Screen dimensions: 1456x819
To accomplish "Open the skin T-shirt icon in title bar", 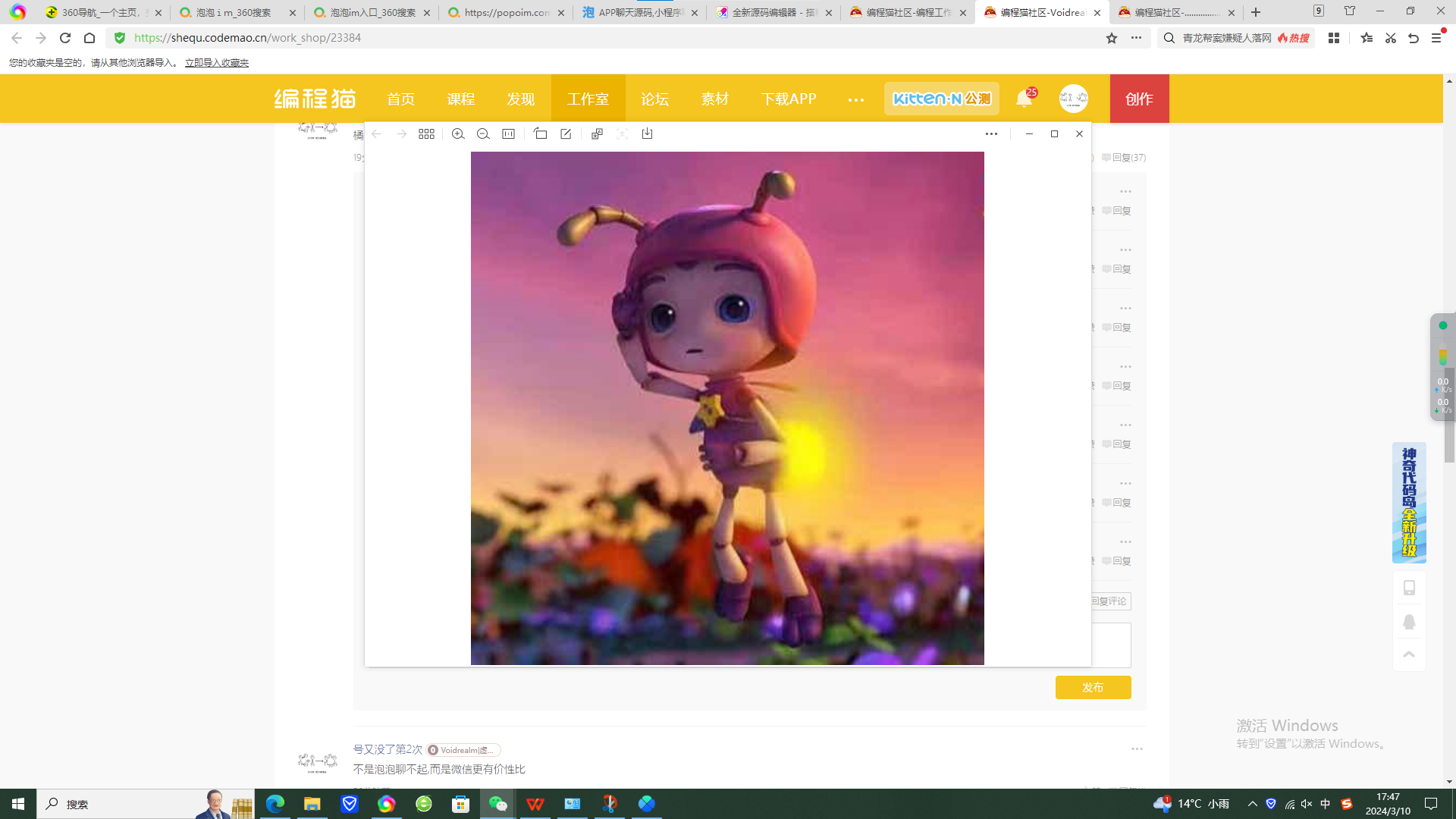I will [x=1350, y=11].
